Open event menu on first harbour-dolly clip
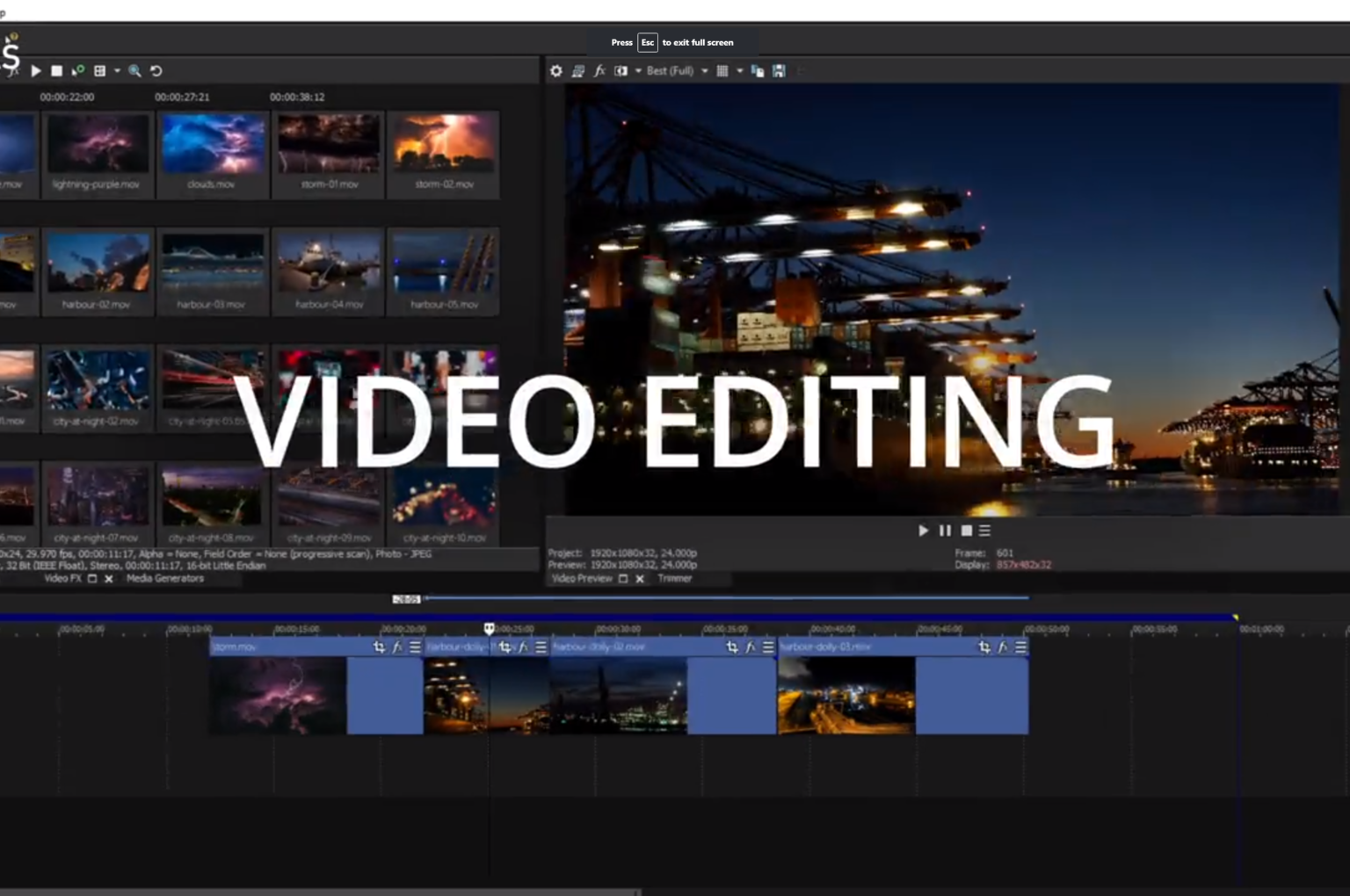1350x896 pixels. click(541, 647)
